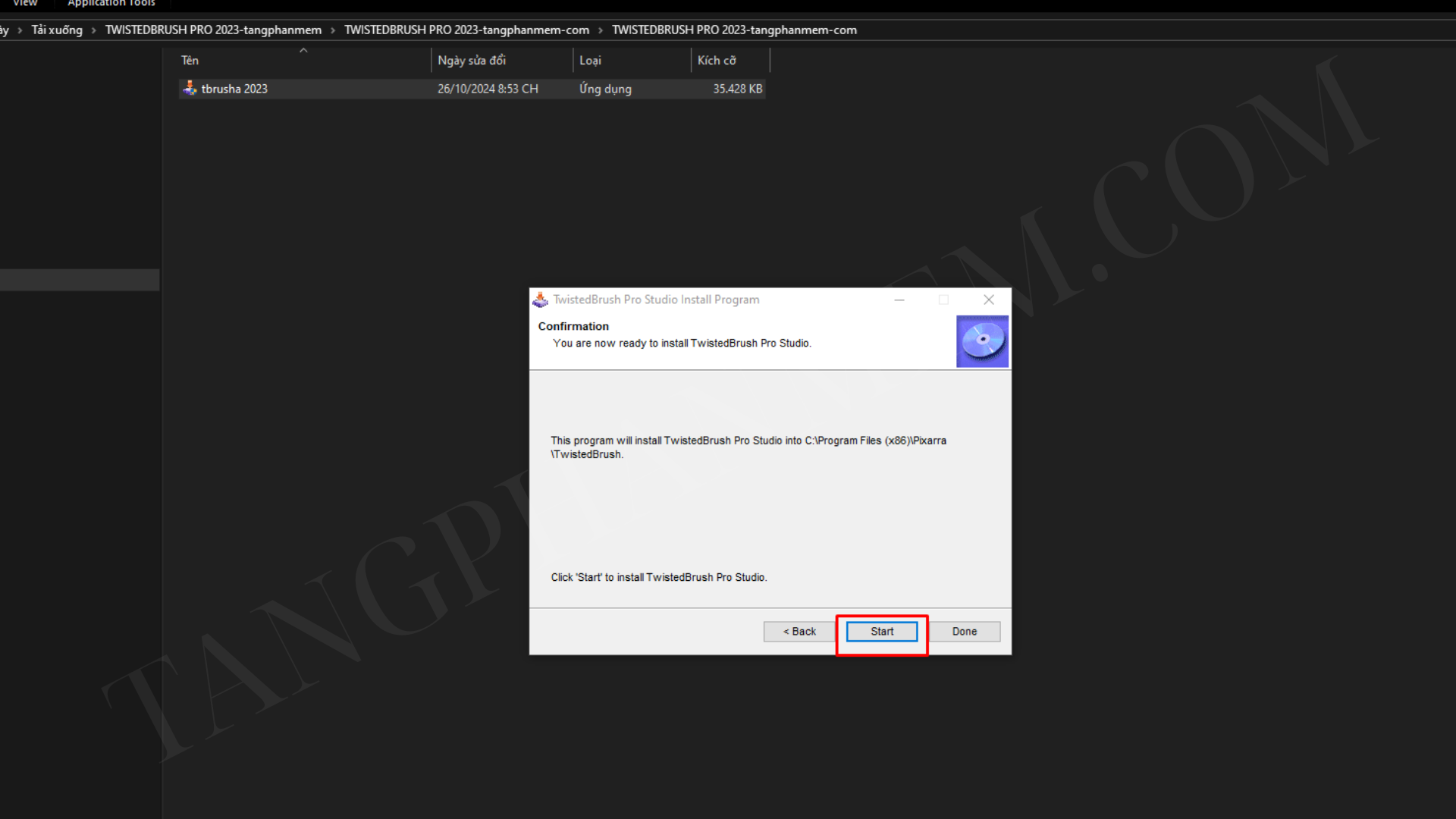
Task: Close the TwistedBrush install dialog
Action: (x=989, y=300)
